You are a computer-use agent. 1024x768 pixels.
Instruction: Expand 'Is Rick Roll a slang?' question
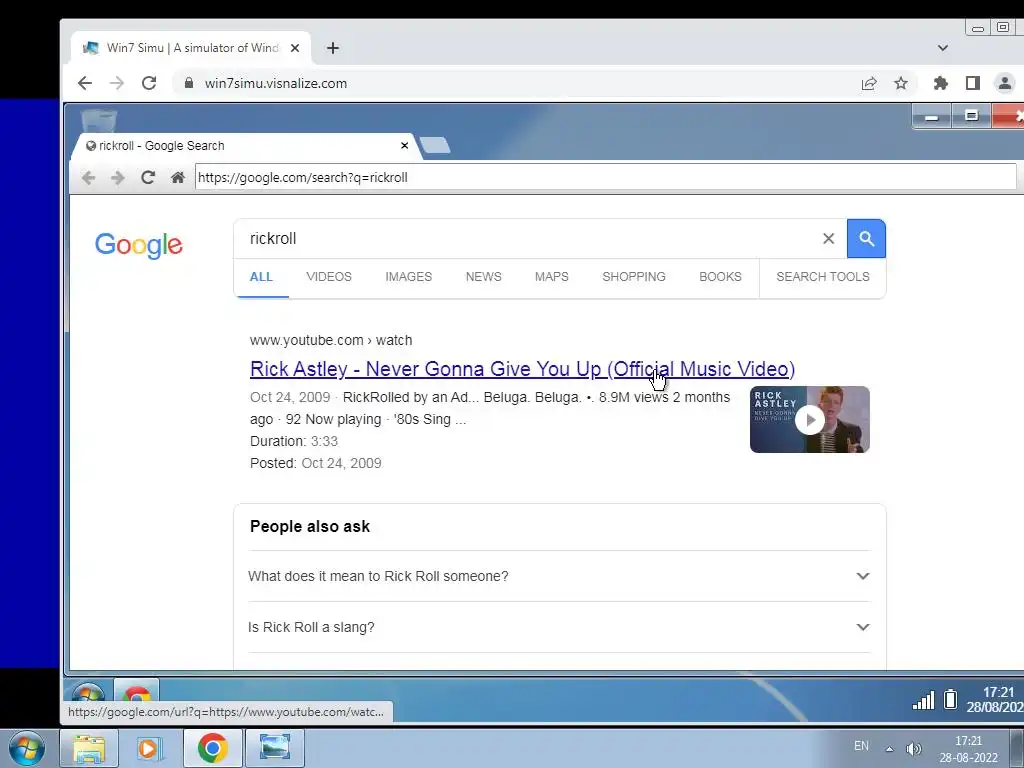[x=559, y=627]
